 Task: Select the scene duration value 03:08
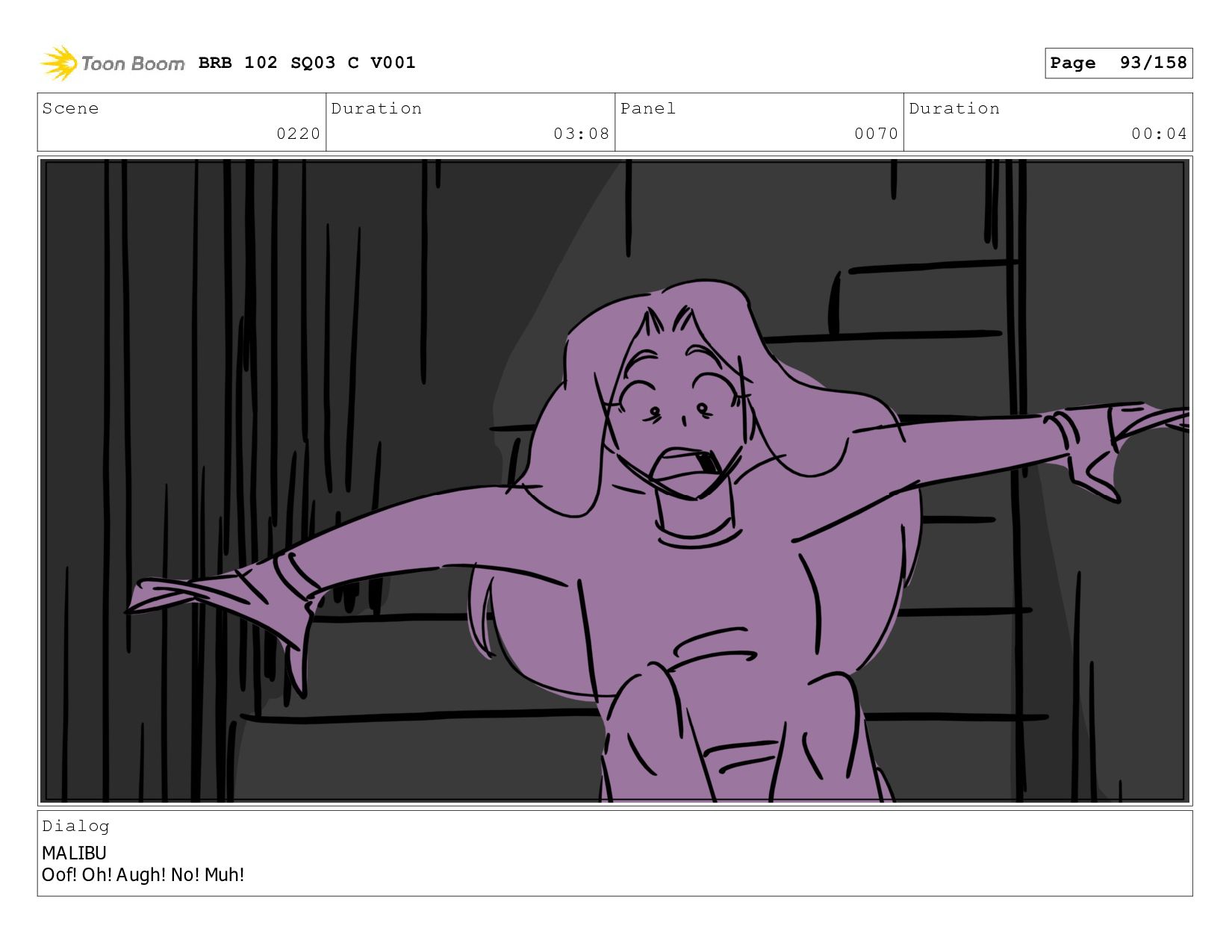(581, 134)
